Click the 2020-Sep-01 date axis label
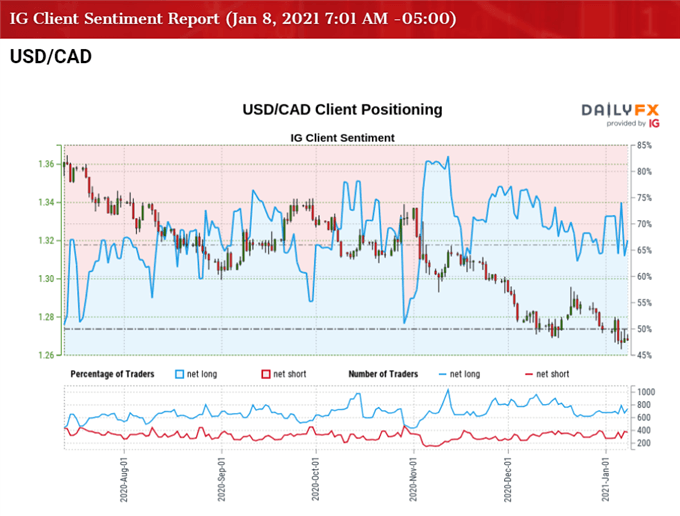The width and height of the screenshot is (680, 516). pyautogui.click(x=222, y=480)
